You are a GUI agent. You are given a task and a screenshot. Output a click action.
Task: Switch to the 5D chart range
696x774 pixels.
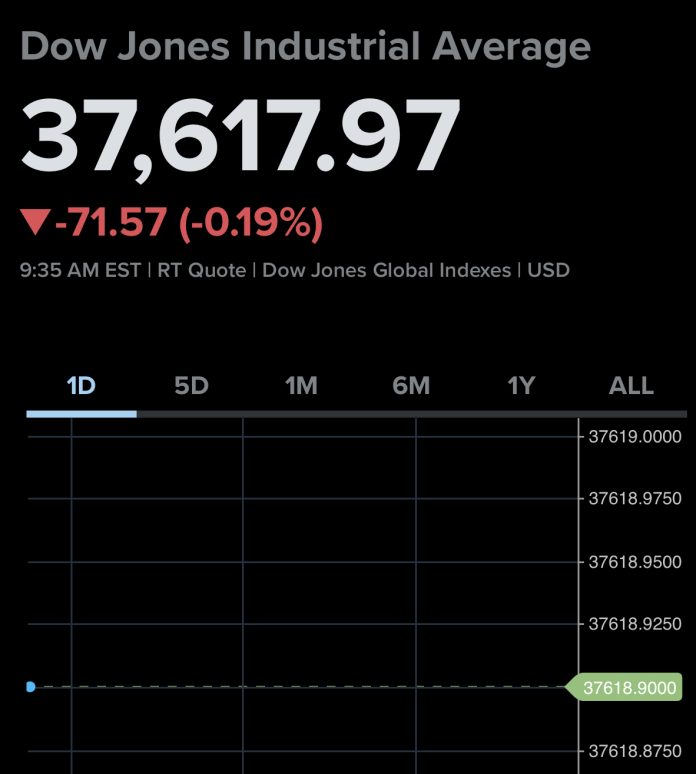pyautogui.click(x=191, y=386)
